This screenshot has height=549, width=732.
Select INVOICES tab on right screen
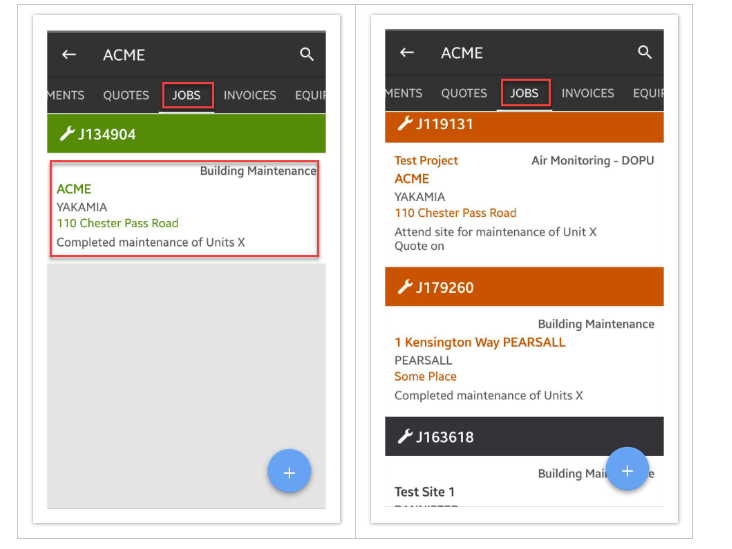[x=588, y=93]
